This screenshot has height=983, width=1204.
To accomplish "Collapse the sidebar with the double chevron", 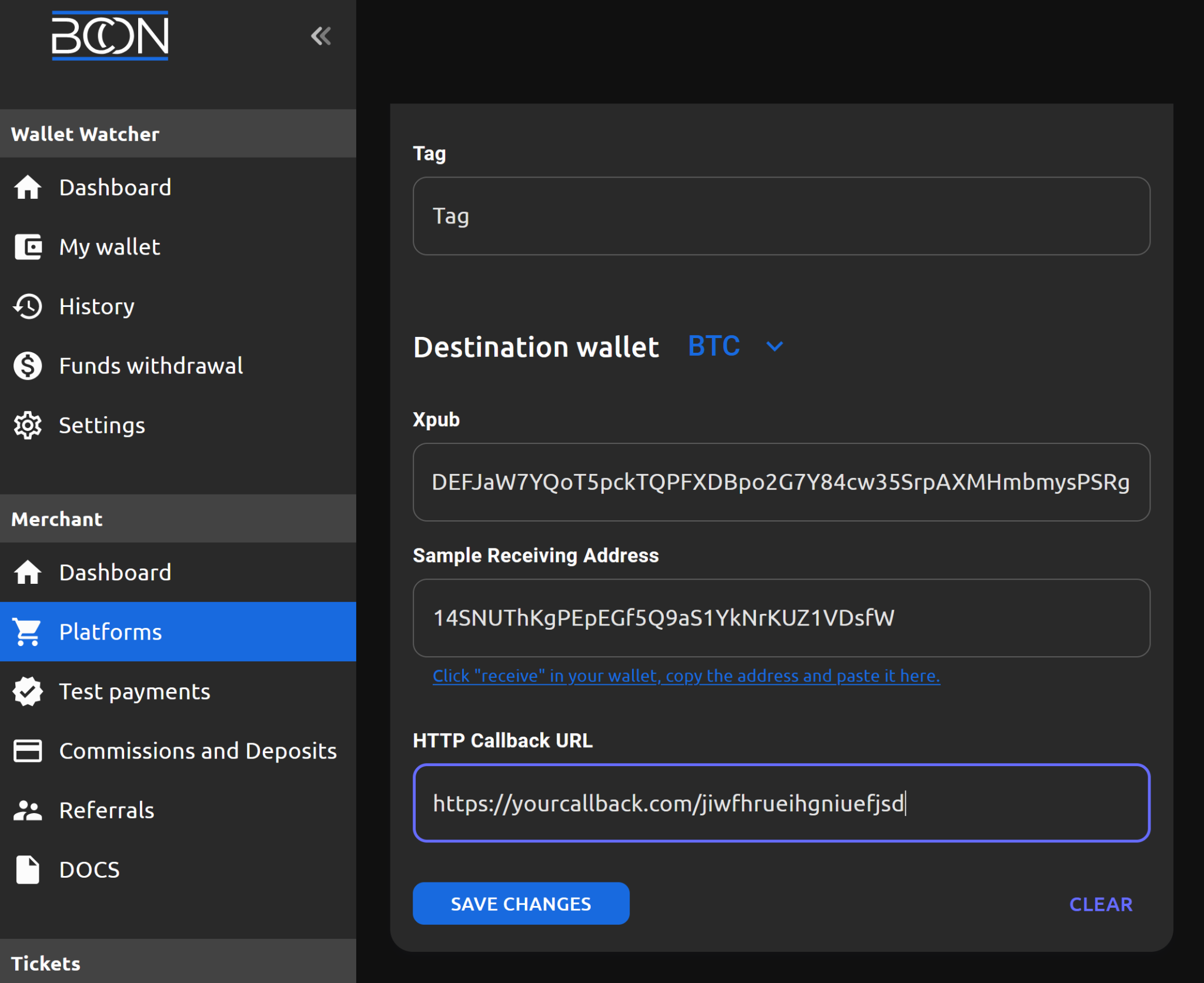I will pos(321,36).
